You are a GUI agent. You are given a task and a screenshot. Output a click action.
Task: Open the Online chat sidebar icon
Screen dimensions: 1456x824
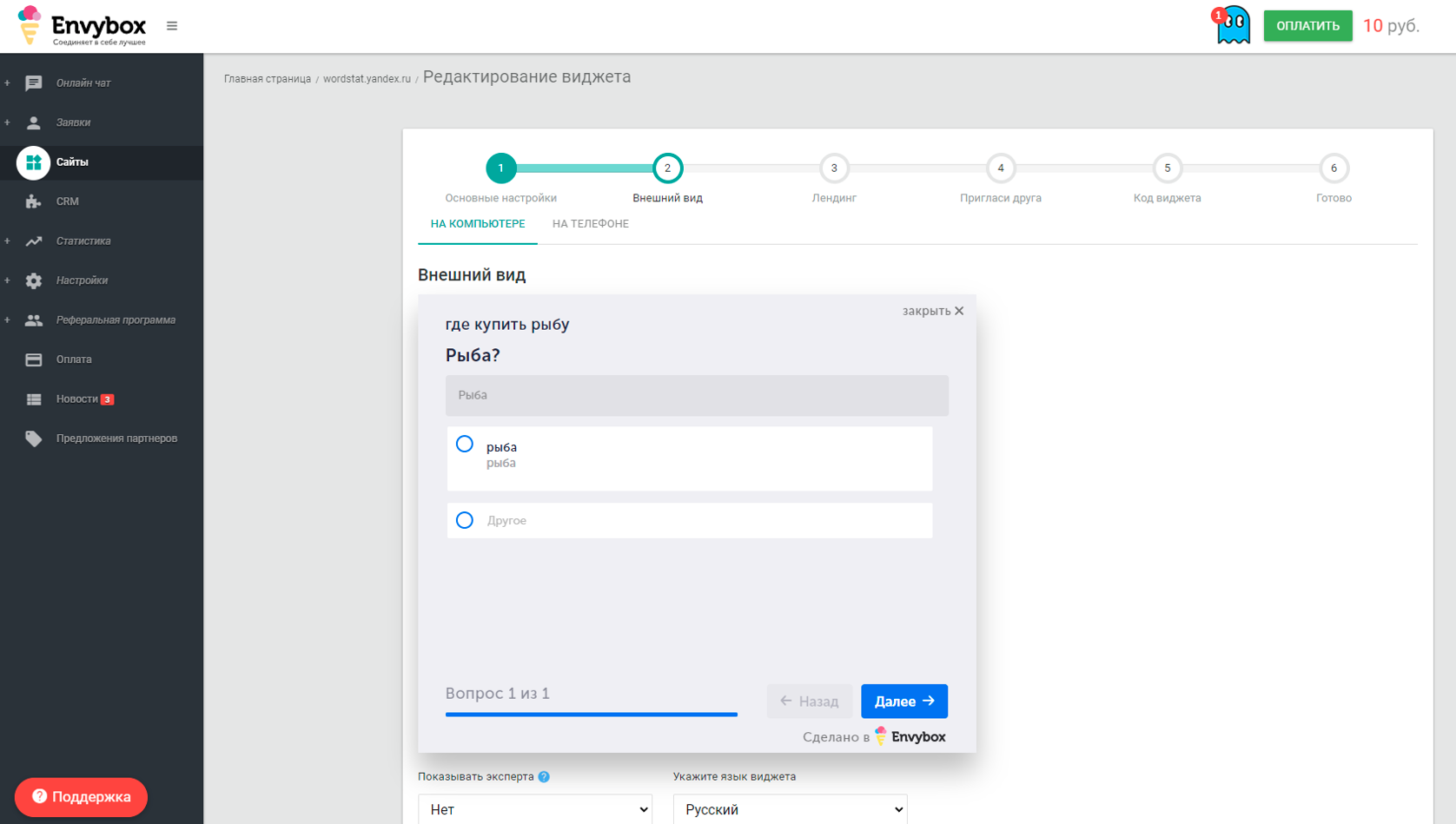tap(34, 83)
